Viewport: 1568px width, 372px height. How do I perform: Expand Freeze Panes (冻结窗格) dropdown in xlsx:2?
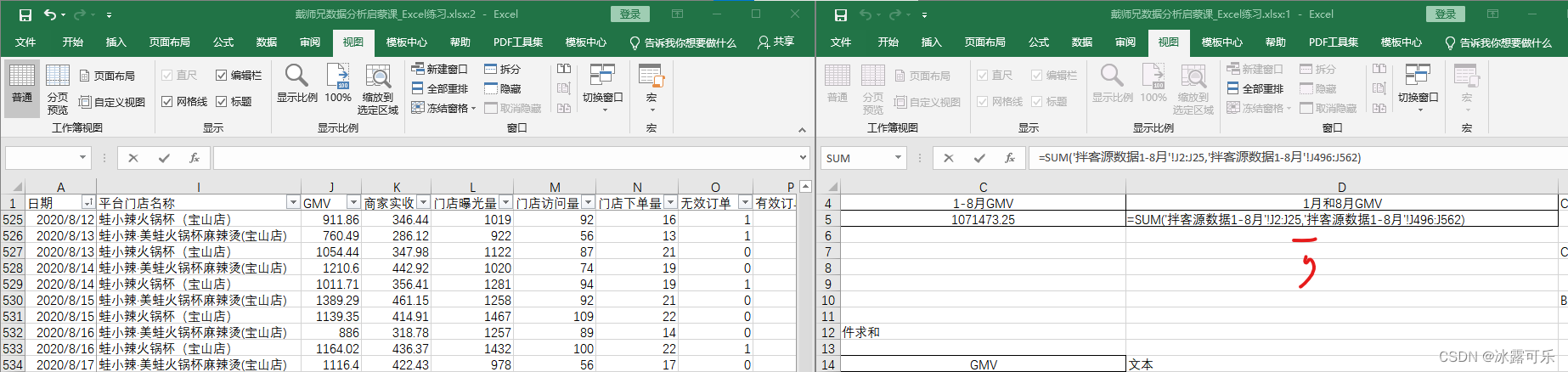(x=473, y=109)
